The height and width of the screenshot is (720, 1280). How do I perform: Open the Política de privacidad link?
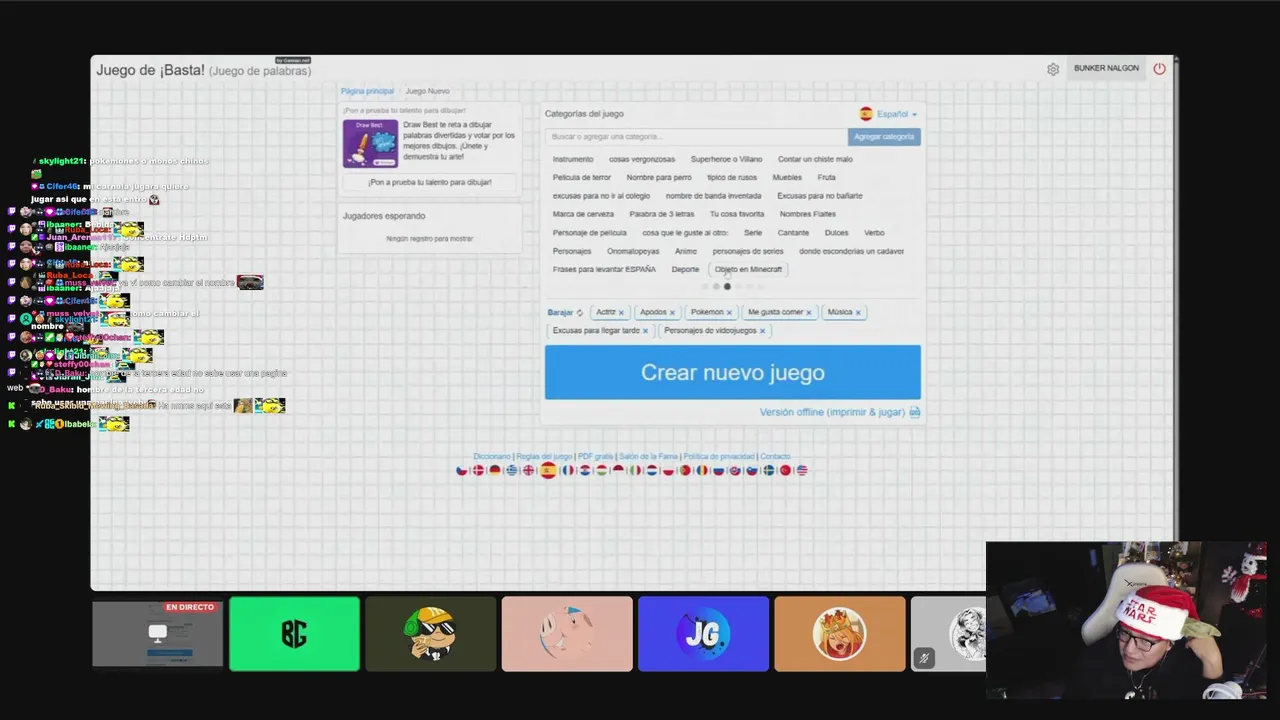pyautogui.click(x=719, y=457)
